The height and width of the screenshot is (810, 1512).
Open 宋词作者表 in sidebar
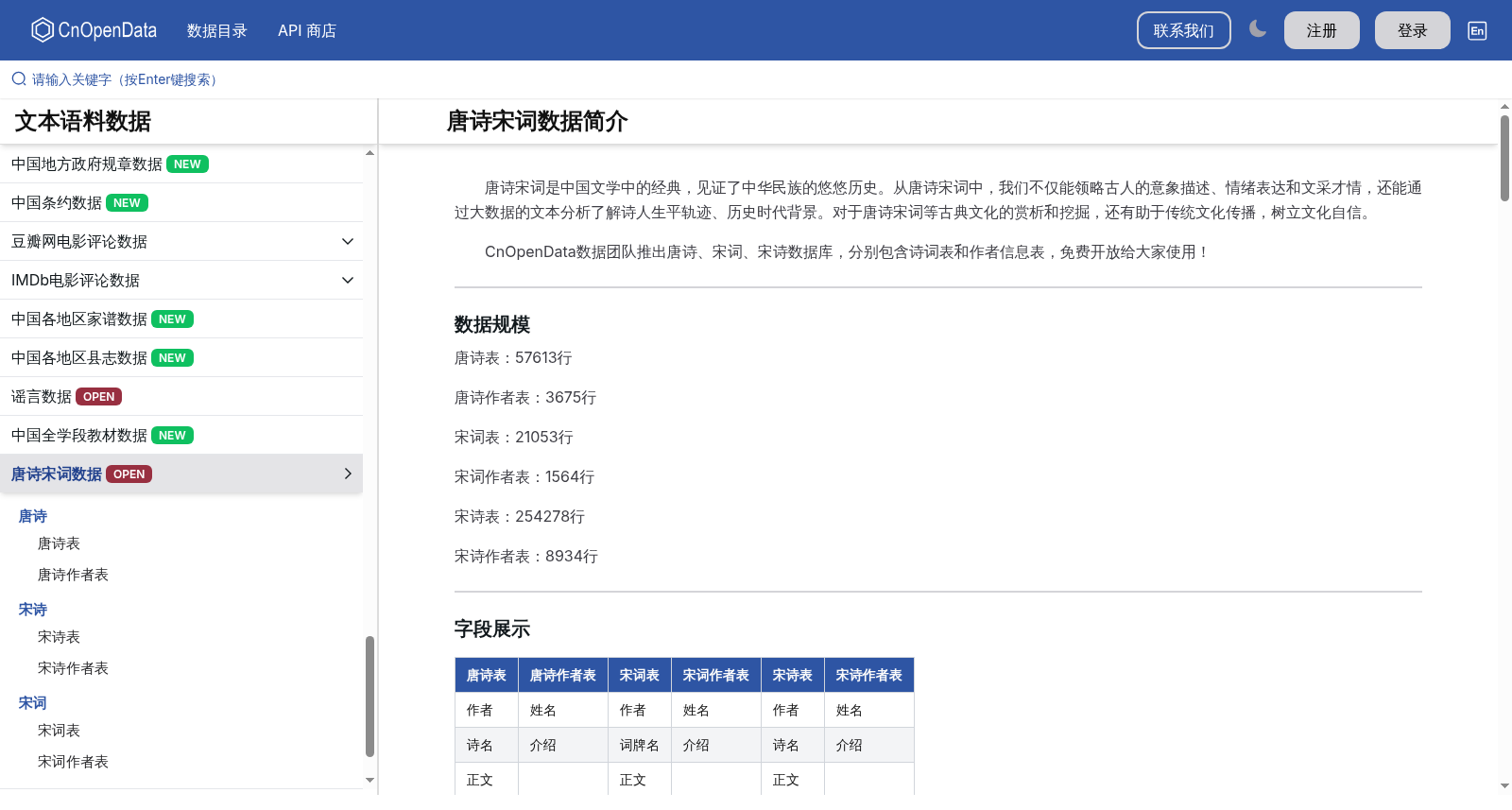(73, 762)
